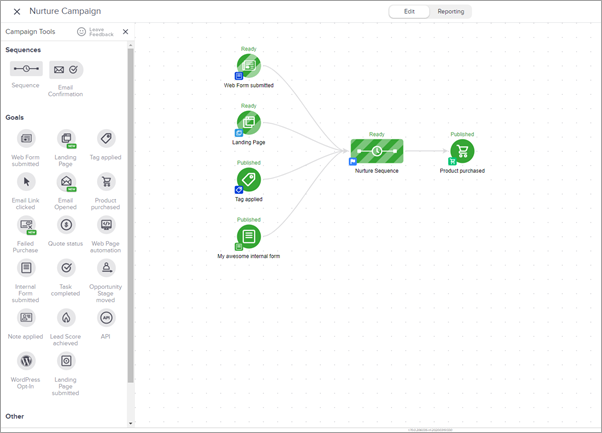Choose the Product purchased goal in tools panel
The height and width of the screenshot is (433, 602).
[x=106, y=182]
